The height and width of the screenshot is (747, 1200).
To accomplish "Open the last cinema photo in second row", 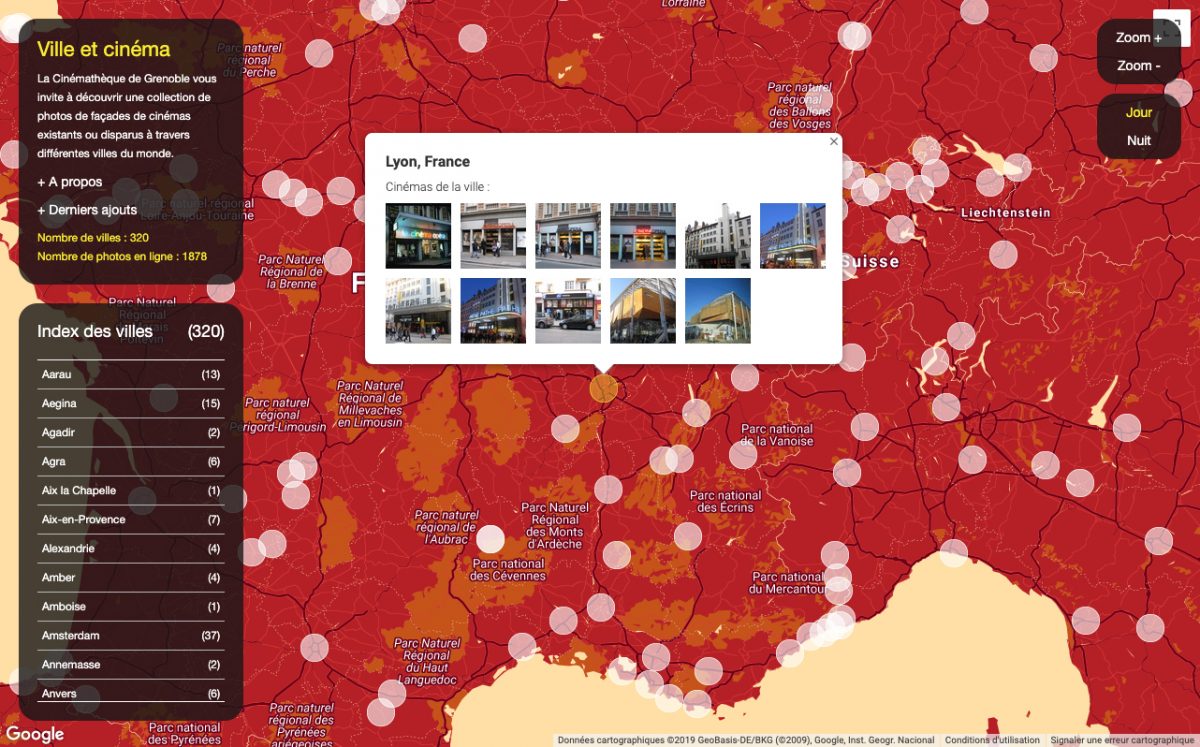I will pyautogui.click(x=717, y=311).
